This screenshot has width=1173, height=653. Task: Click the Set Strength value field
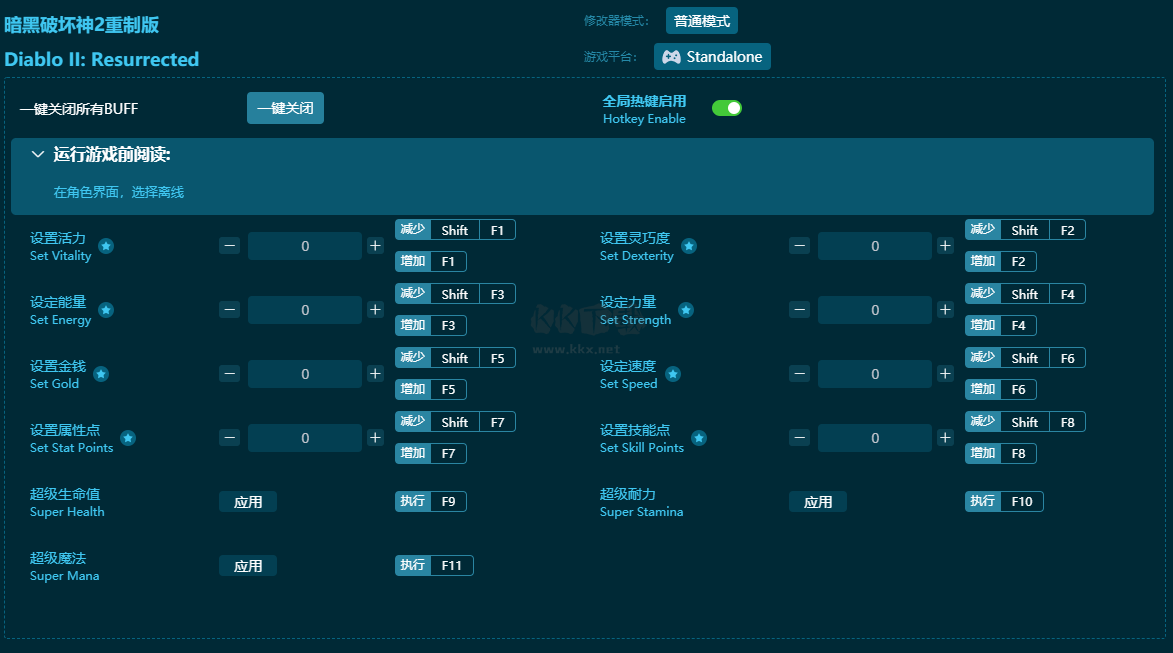pos(875,310)
